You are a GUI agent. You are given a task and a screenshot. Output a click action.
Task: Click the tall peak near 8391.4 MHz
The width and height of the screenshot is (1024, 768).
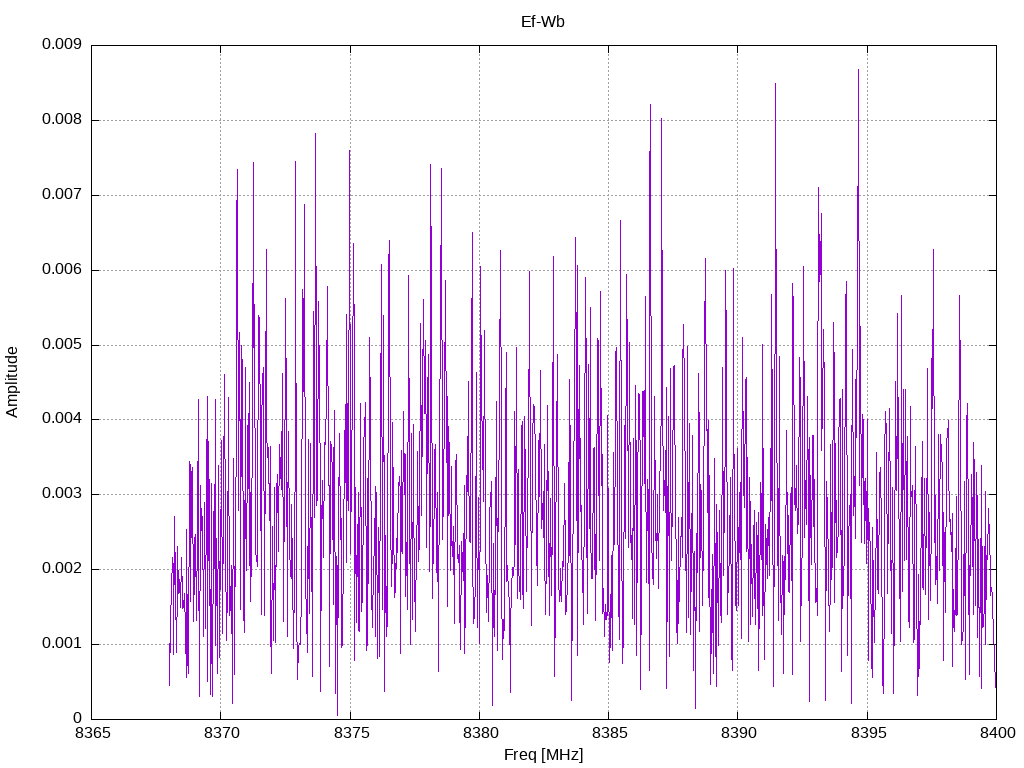(x=775, y=85)
